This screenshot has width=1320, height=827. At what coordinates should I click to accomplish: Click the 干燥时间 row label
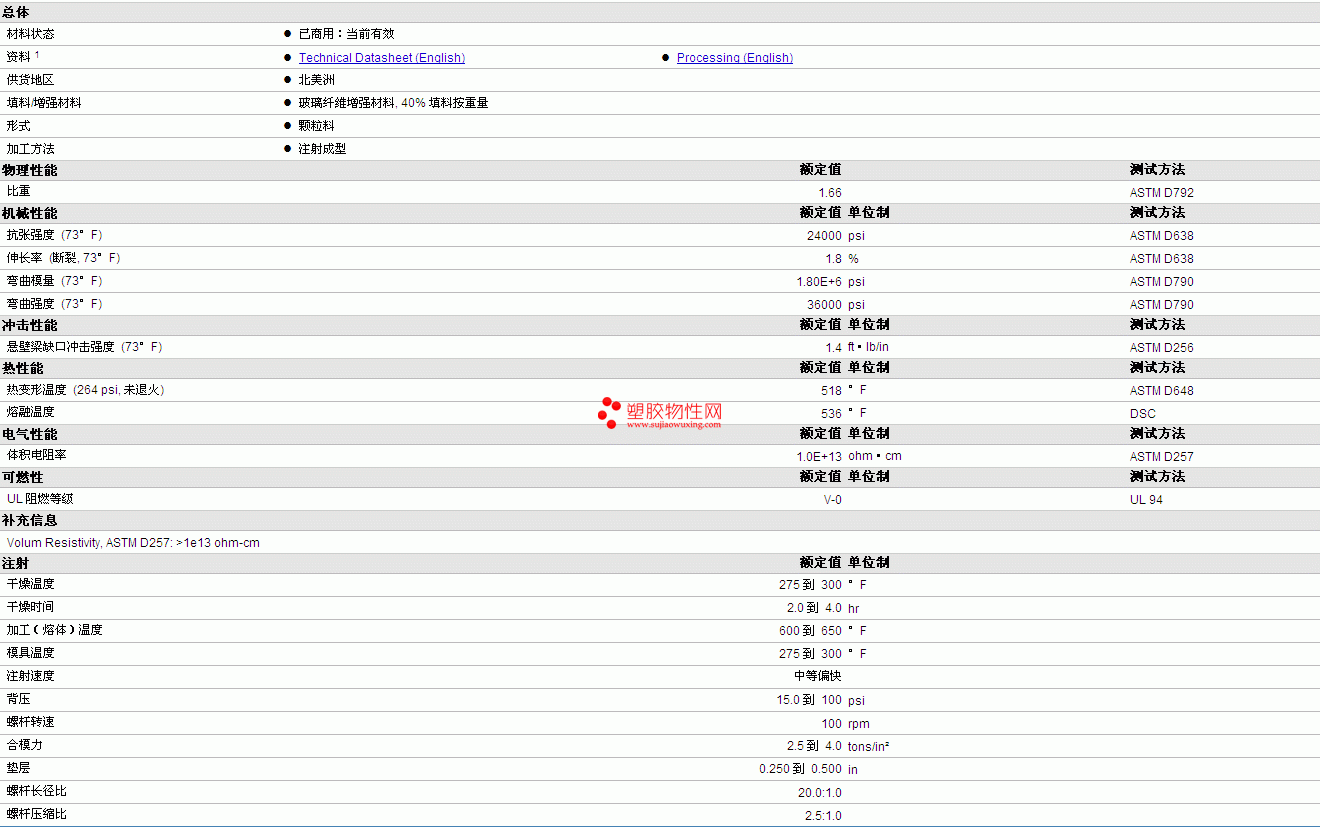[30, 607]
